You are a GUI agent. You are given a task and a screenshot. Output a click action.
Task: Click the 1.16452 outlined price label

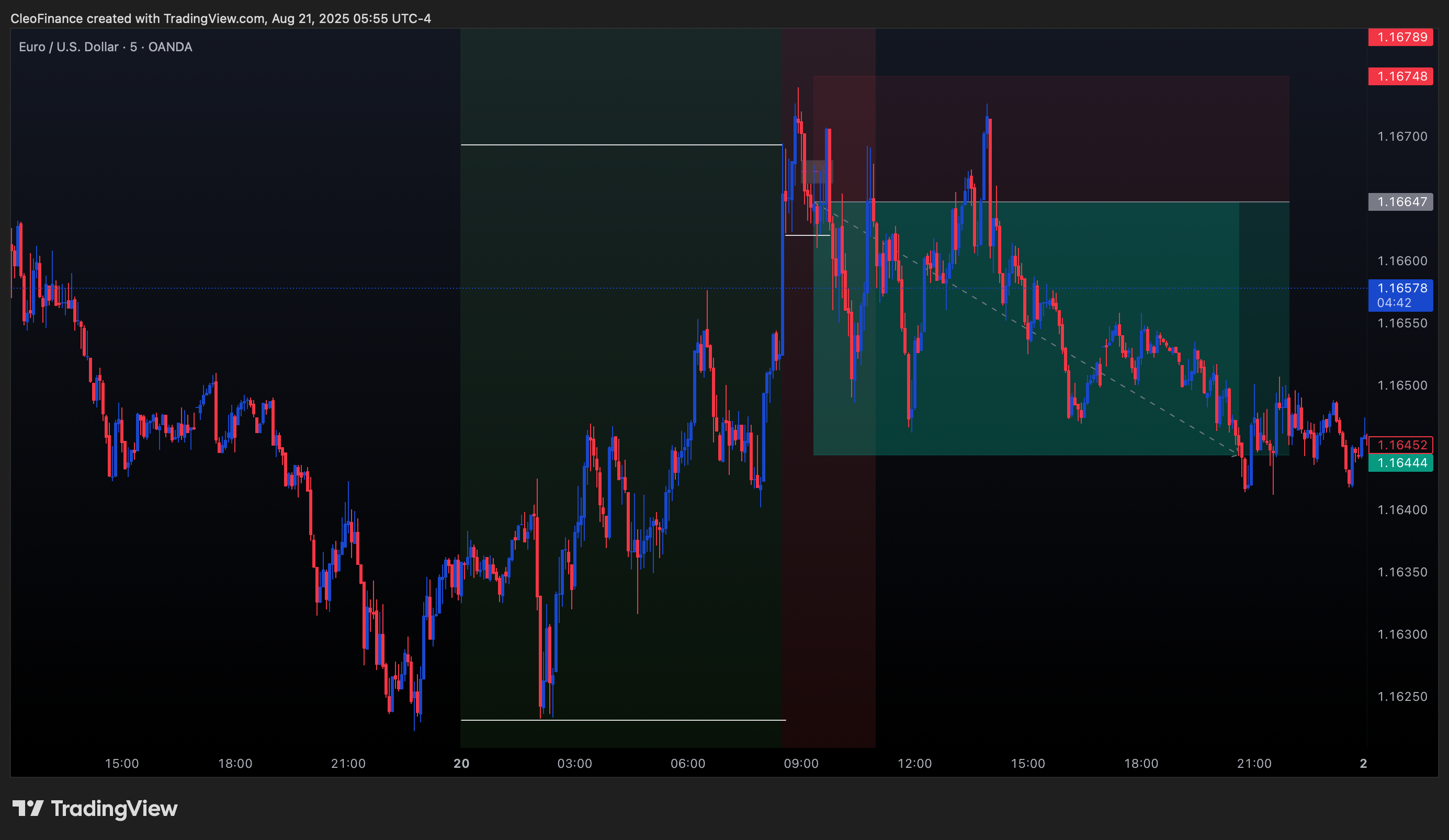click(1400, 445)
